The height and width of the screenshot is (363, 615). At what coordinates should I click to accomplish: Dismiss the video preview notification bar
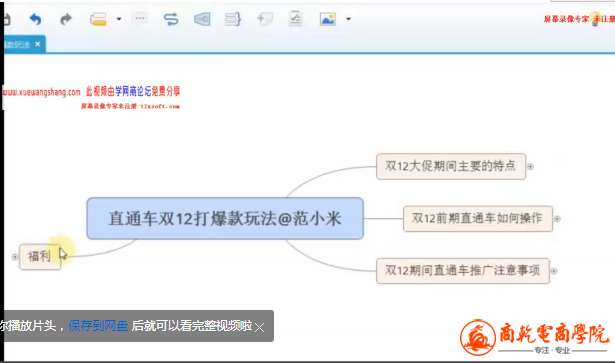point(260,327)
